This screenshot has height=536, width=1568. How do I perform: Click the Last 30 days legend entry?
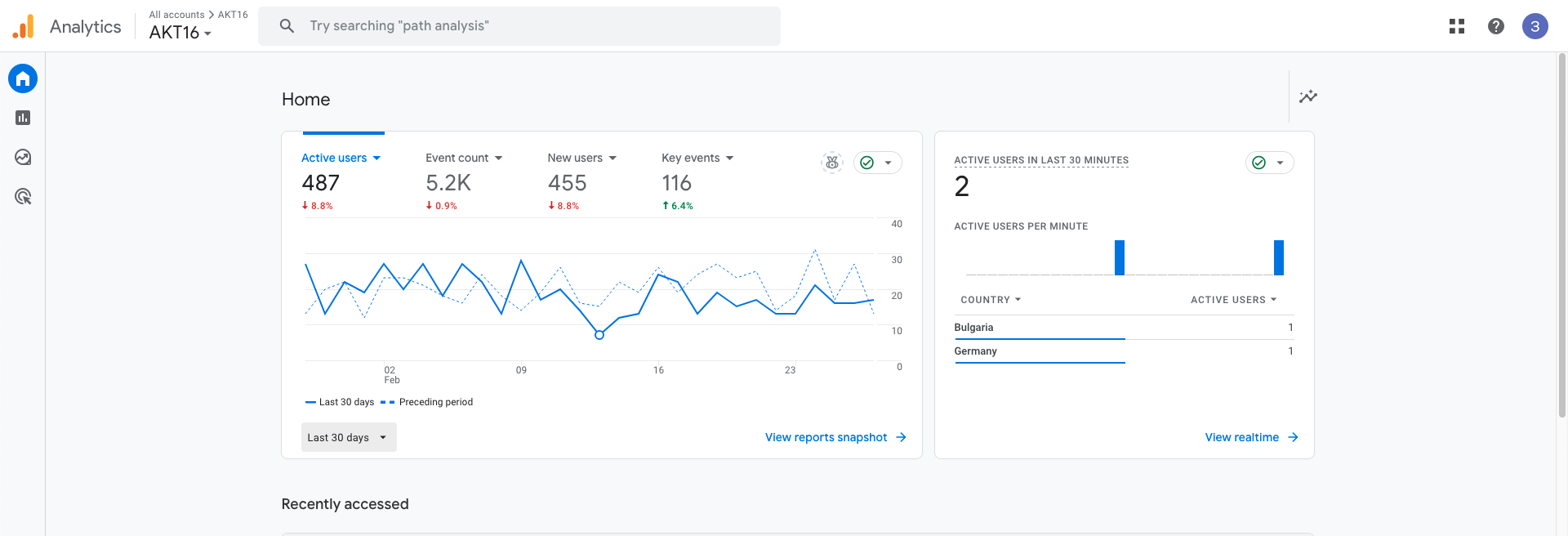(340, 402)
